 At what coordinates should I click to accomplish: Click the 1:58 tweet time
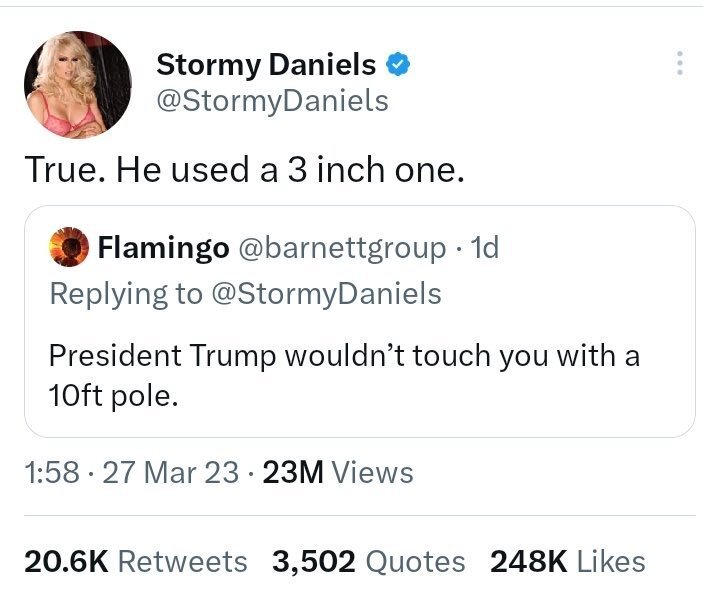[x=51, y=472]
